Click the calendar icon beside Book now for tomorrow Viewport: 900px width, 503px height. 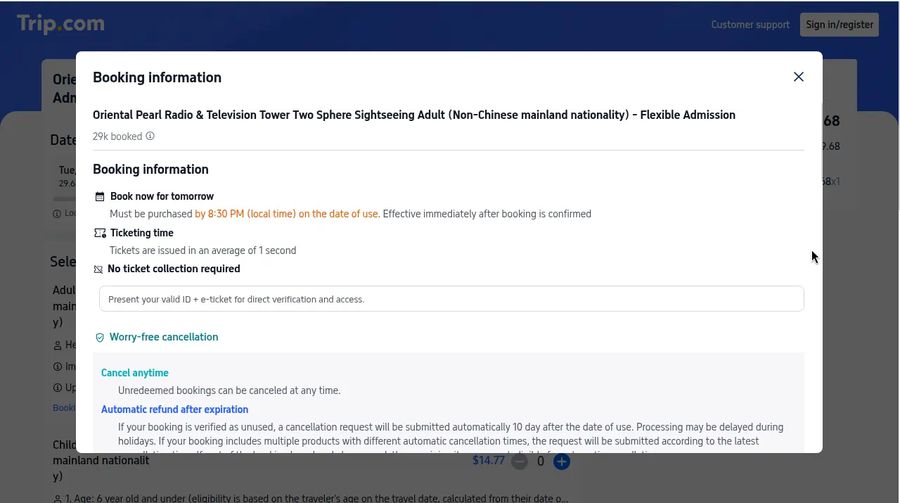[100, 196]
